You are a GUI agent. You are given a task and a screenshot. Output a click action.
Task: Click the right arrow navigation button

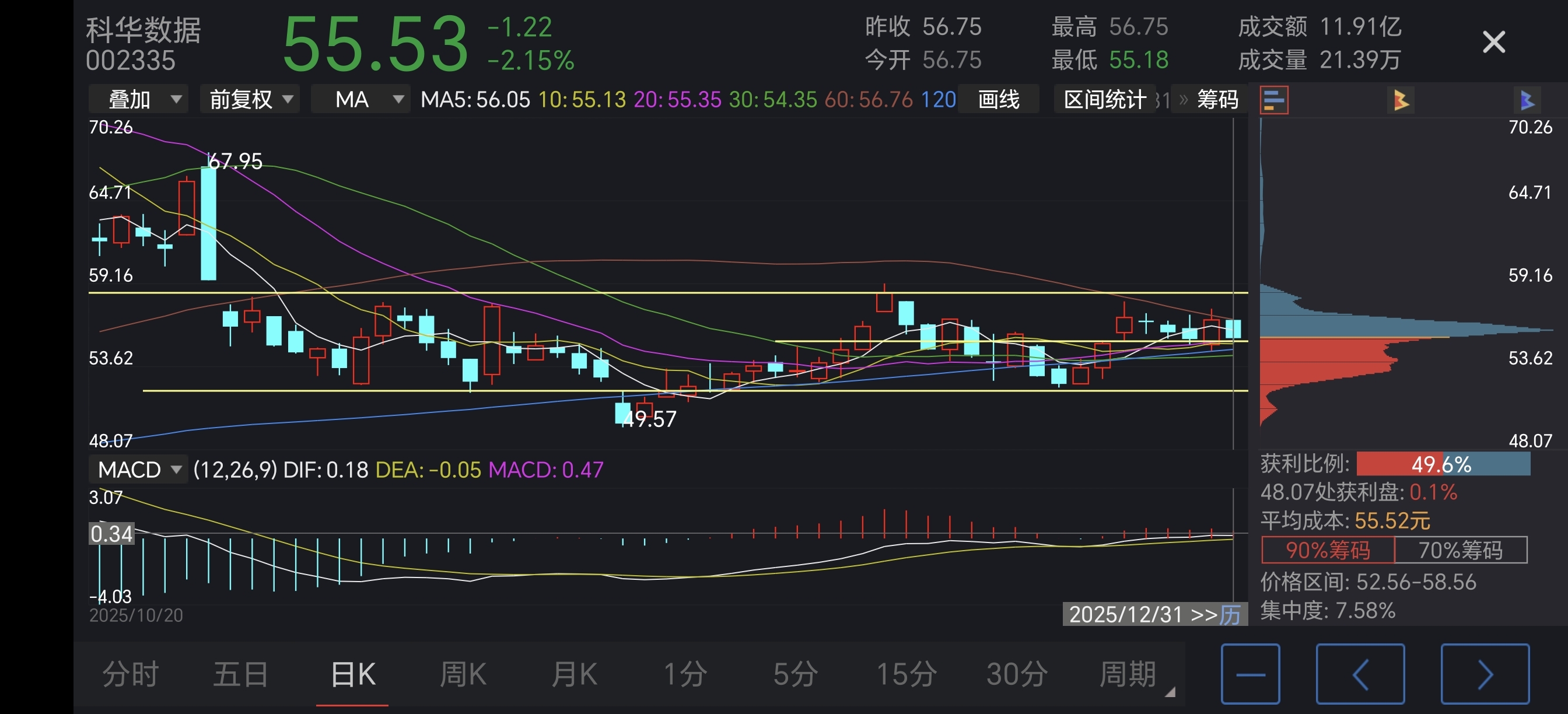point(1485,674)
